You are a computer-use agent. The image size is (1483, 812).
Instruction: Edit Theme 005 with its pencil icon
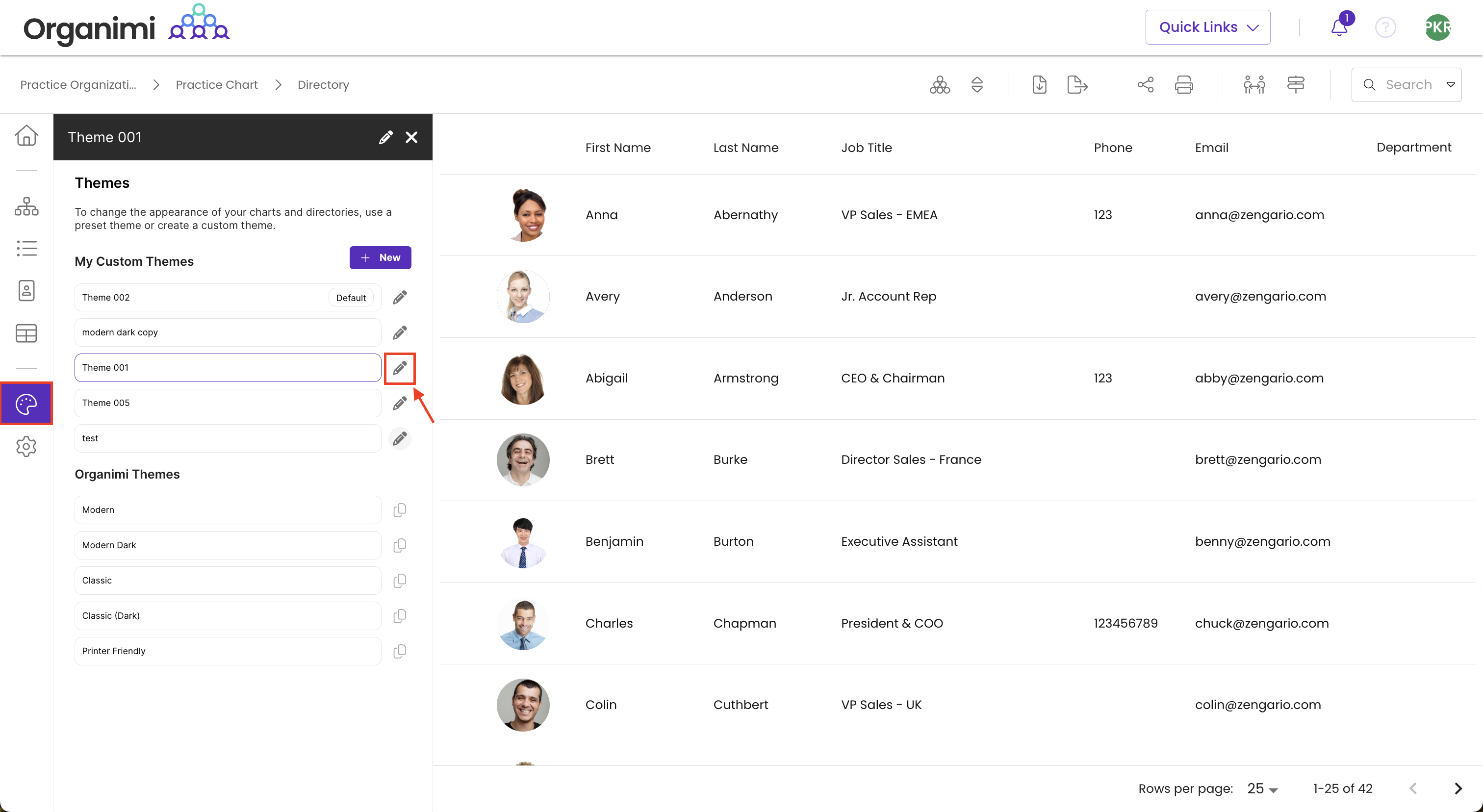pyautogui.click(x=400, y=404)
